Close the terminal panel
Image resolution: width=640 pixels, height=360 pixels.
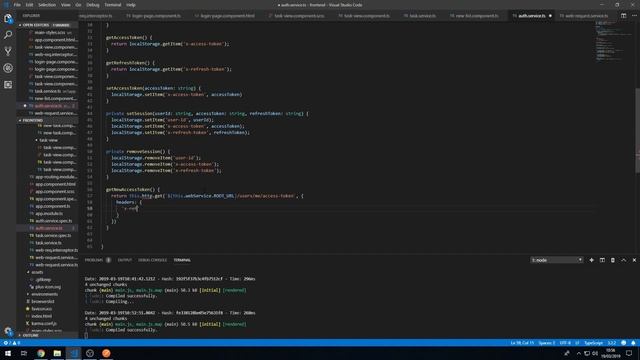coord(634,260)
